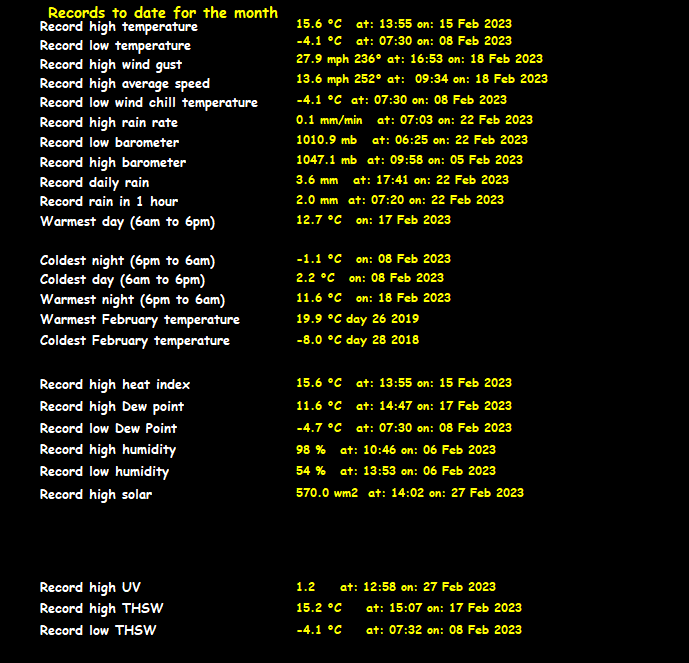Select the 'Record high THSW' label

click(101, 609)
